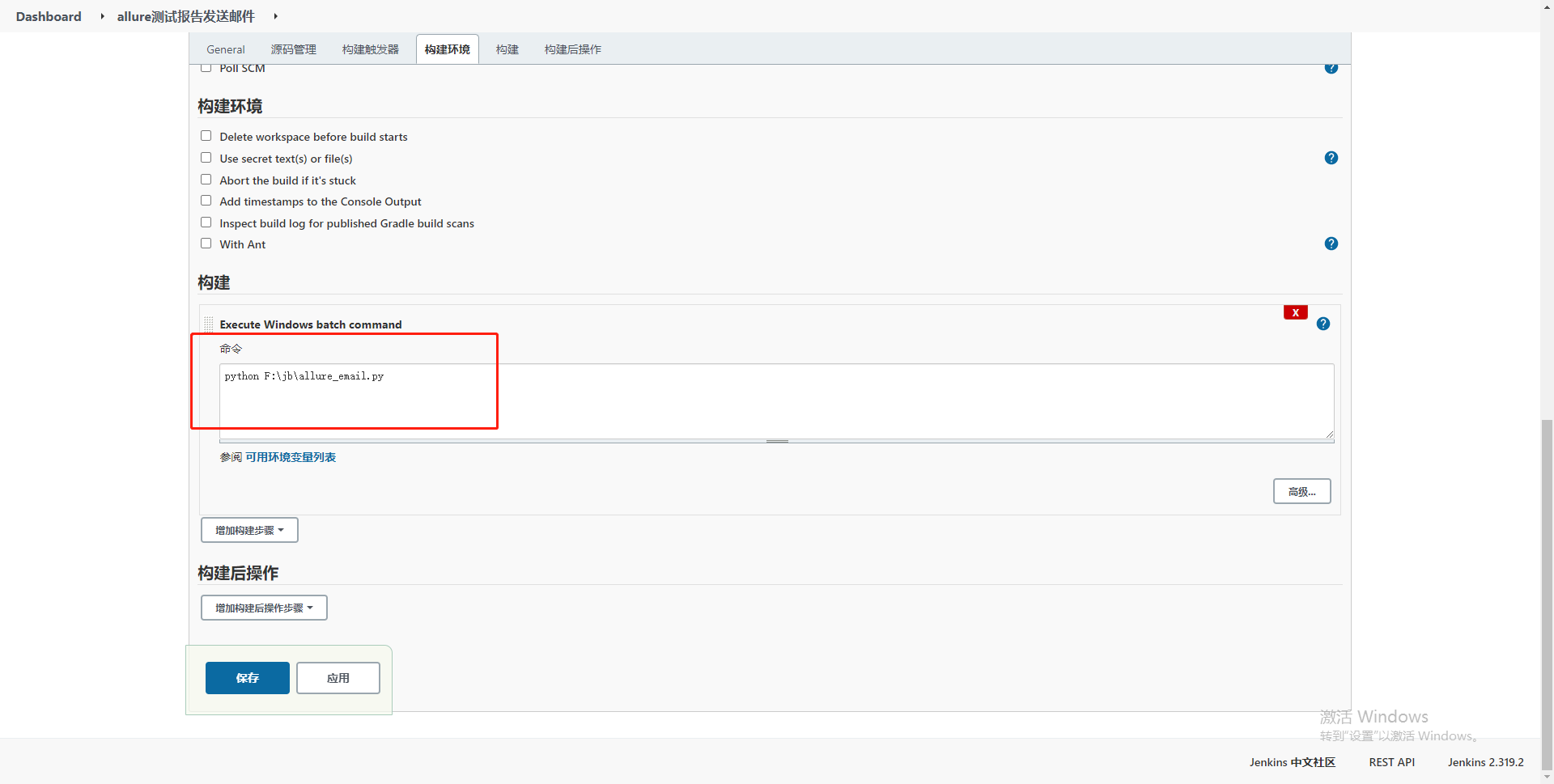Enable Abort the build if it's stuck
Screen dimensions: 1554x784
pyautogui.click(x=206, y=180)
